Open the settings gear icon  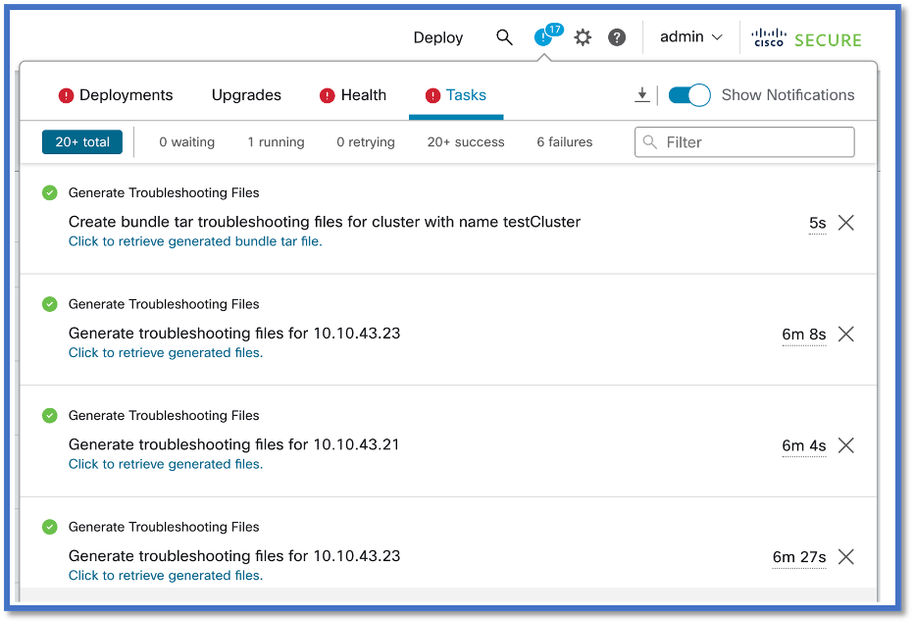582,37
